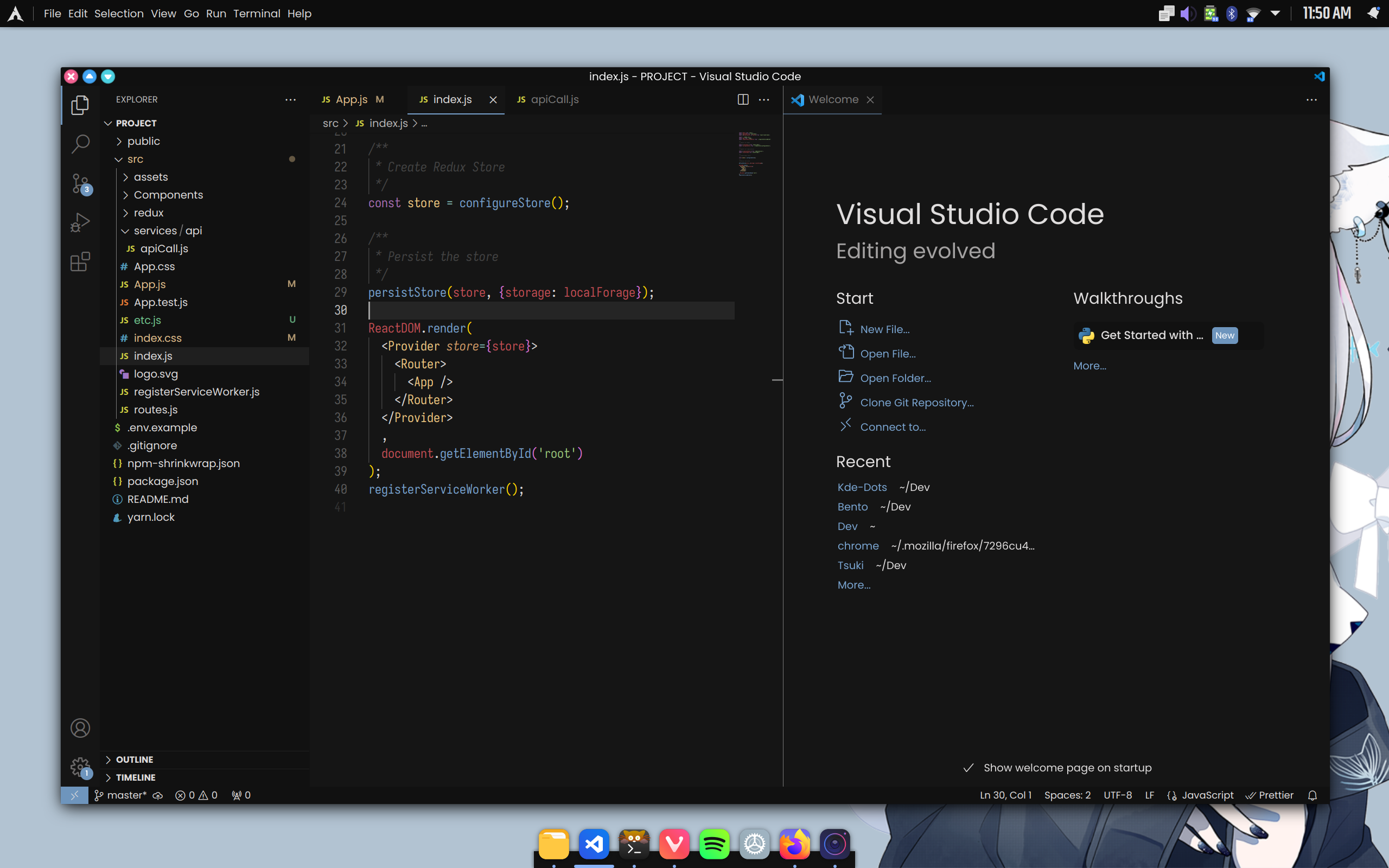The image size is (1389, 868).
Task: Open split editor icon in top right
Action: pos(743,99)
